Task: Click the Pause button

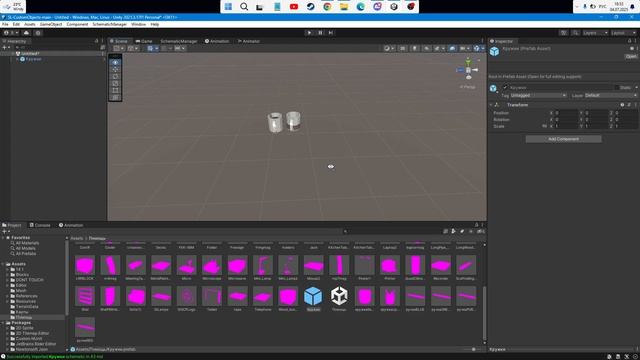Action: pyautogui.click(x=320, y=33)
